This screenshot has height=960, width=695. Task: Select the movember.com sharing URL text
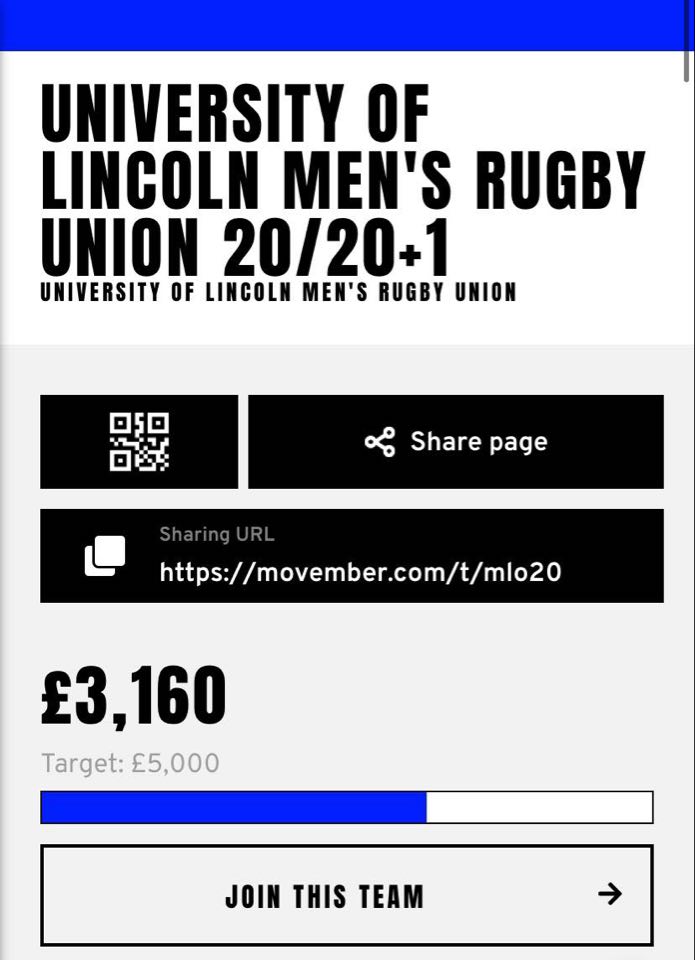tap(360, 572)
